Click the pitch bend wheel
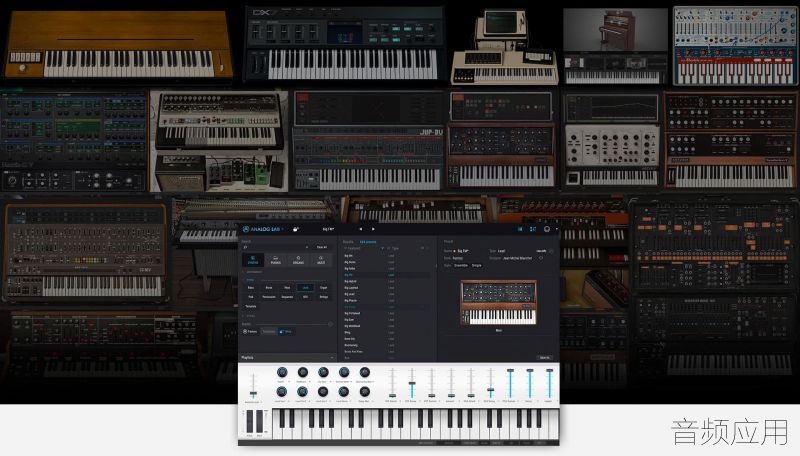This screenshot has height=456, width=800. pos(249,421)
